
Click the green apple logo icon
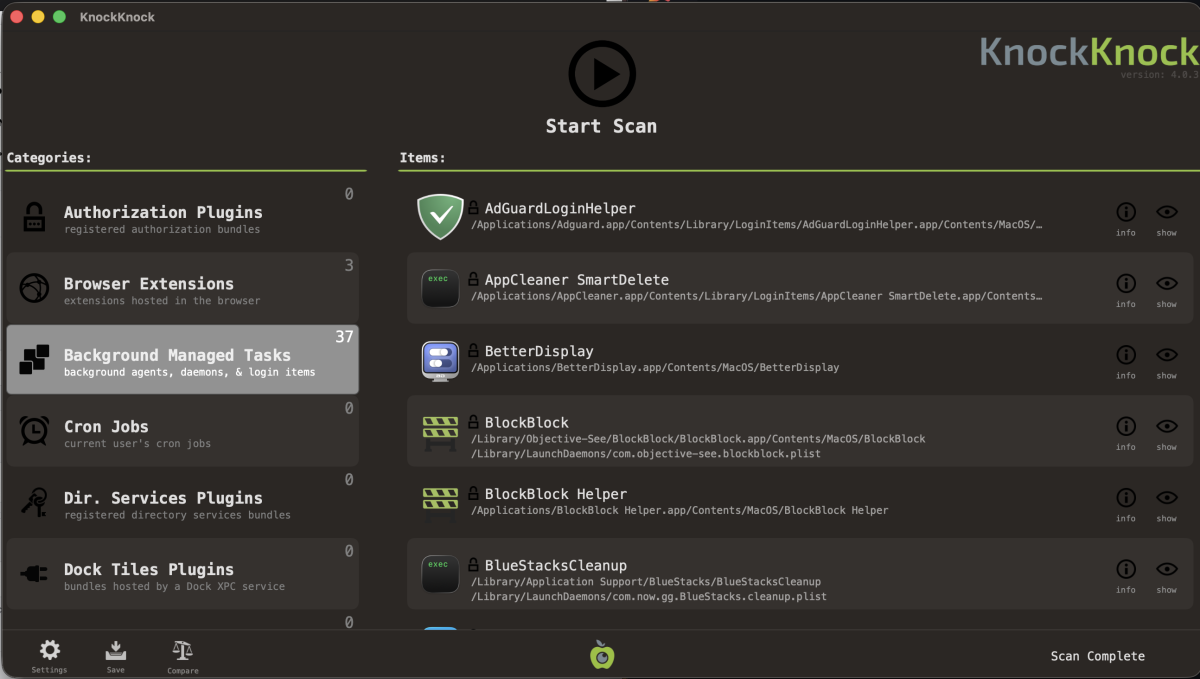(x=602, y=655)
